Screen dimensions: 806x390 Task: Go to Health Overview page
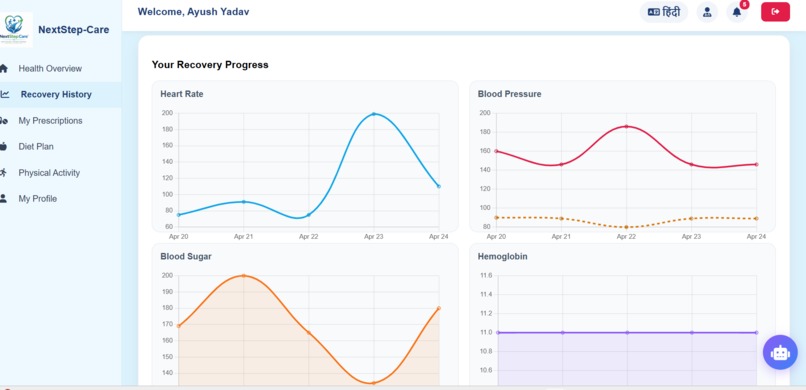click(50, 68)
